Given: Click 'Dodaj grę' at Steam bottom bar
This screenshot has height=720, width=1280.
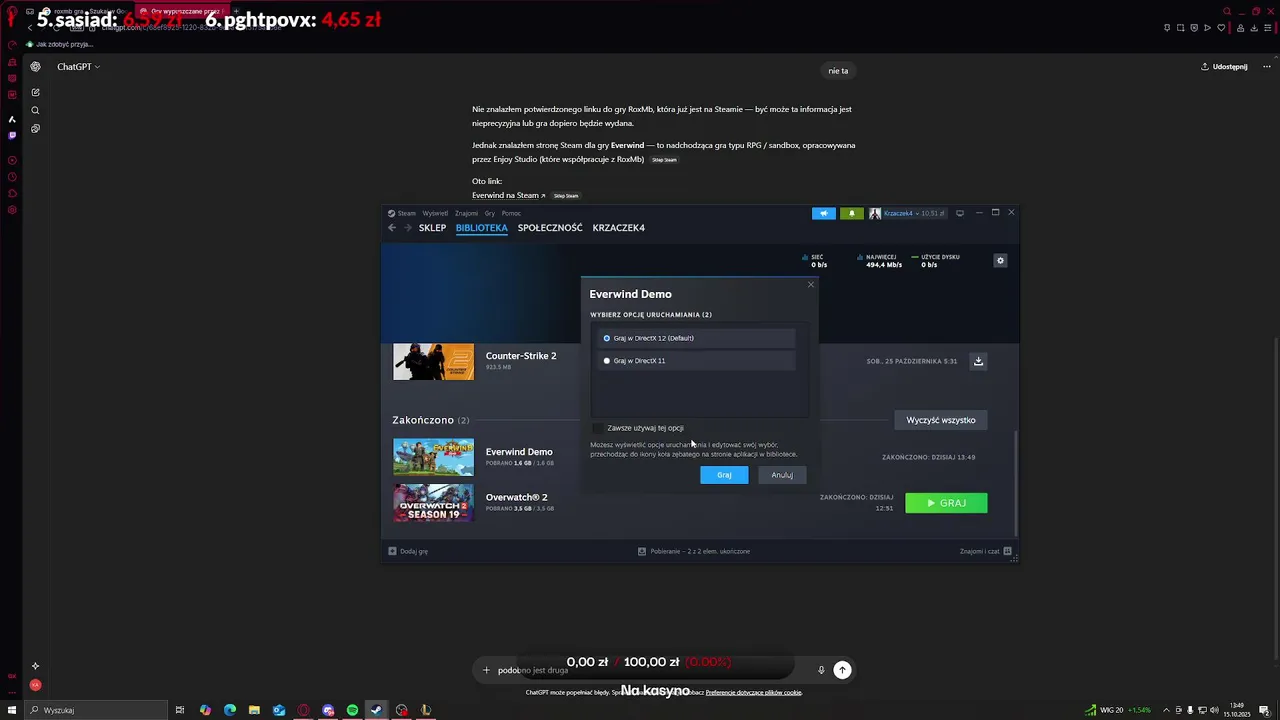Looking at the screenshot, I should tap(408, 551).
